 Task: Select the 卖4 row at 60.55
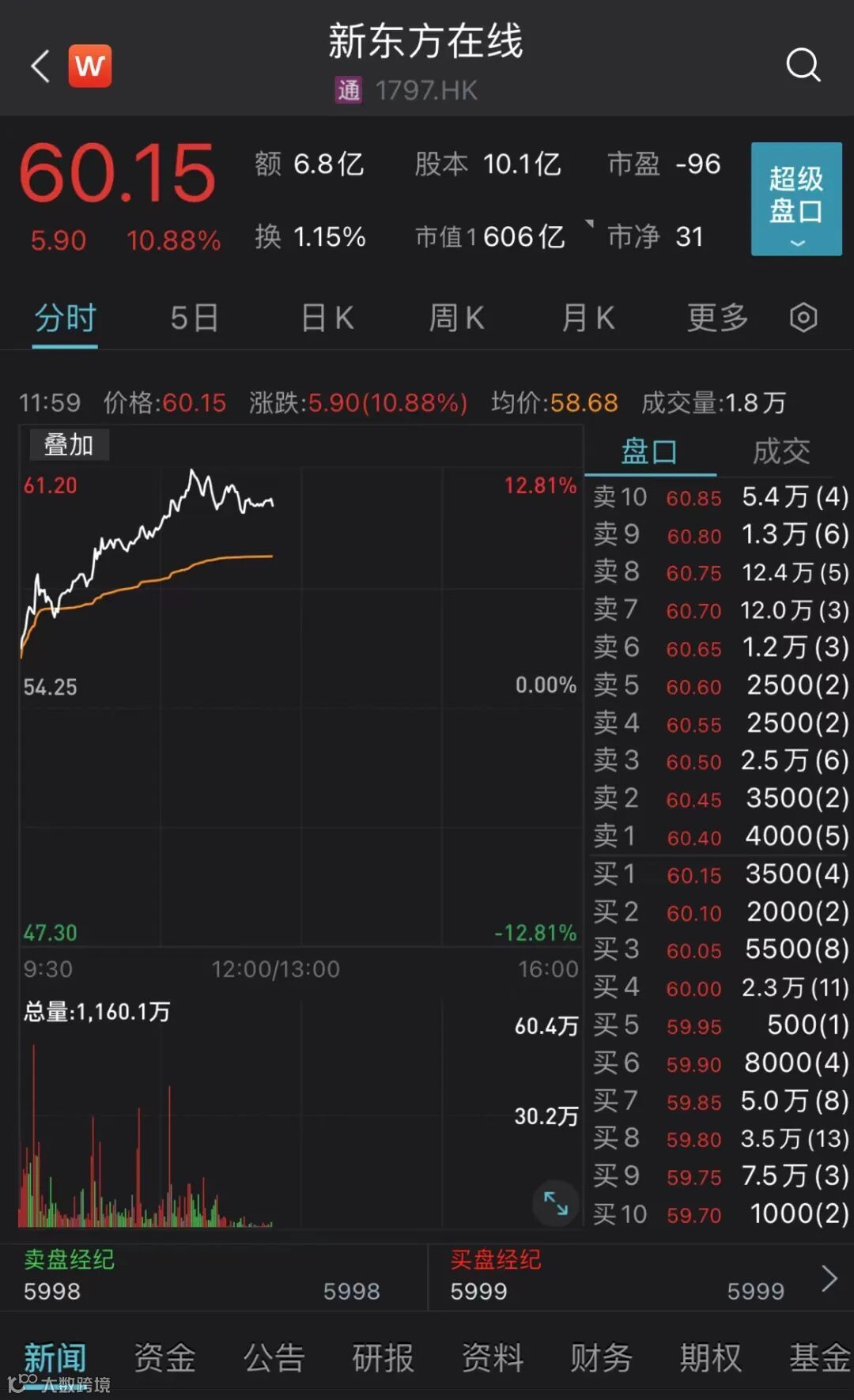pyautogui.click(x=720, y=723)
